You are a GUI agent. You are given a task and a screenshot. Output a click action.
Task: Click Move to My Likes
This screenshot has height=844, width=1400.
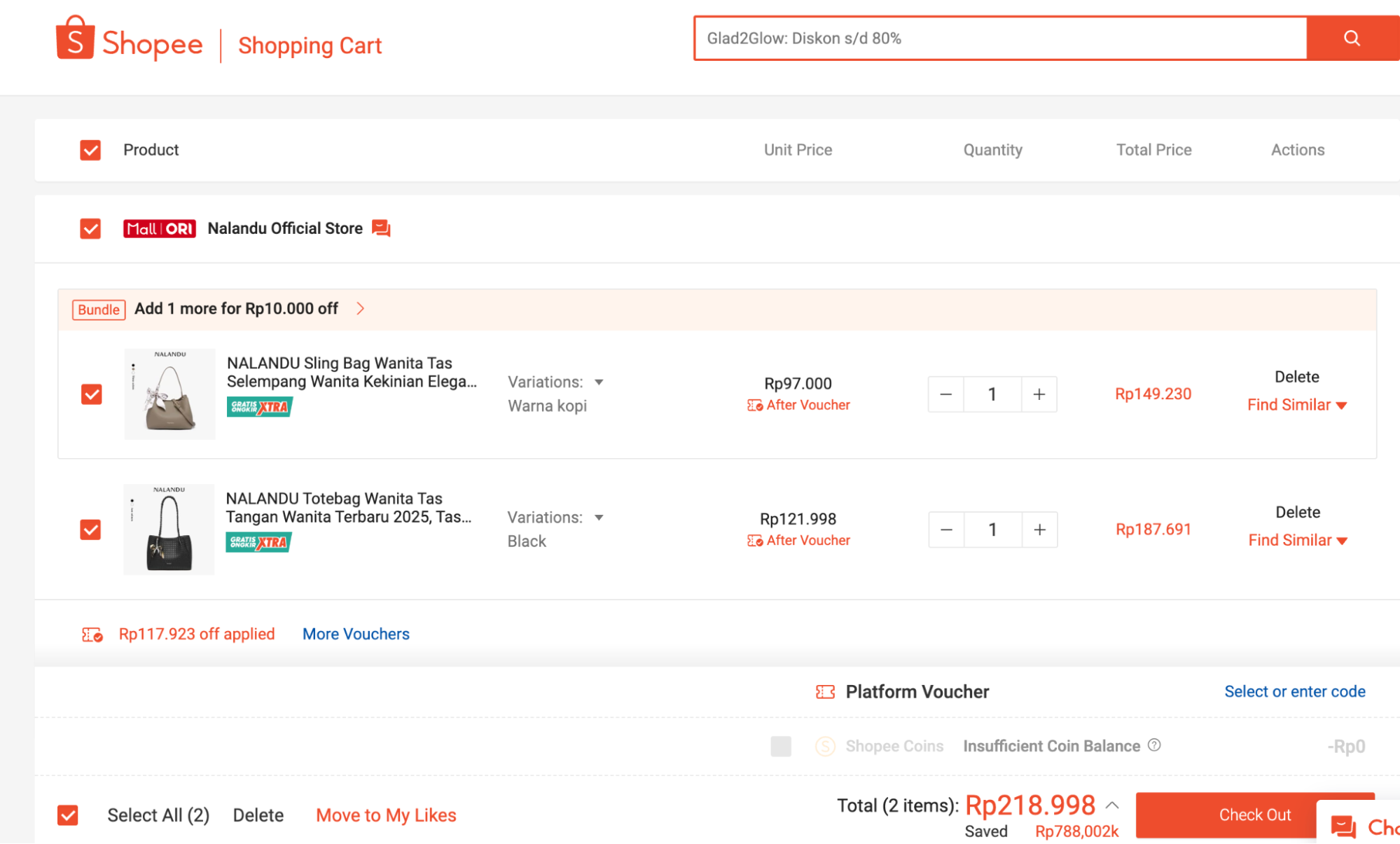coord(386,815)
